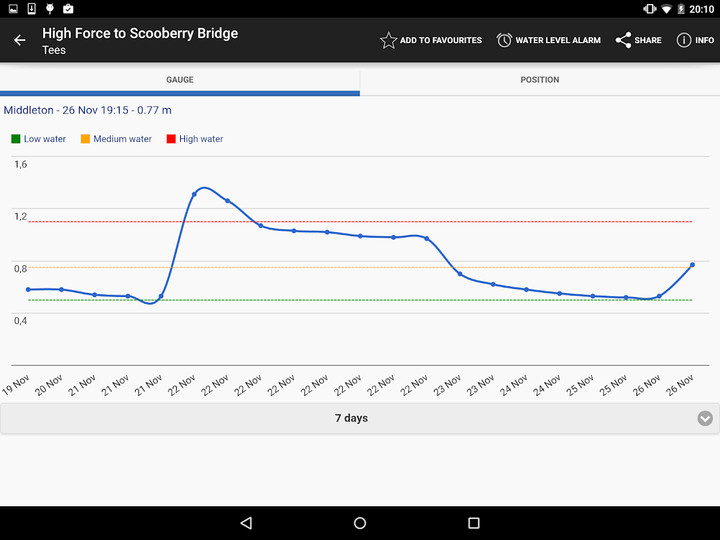Switch to the Position tab
This screenshot has width=720, height=540.
click(540, 80)
